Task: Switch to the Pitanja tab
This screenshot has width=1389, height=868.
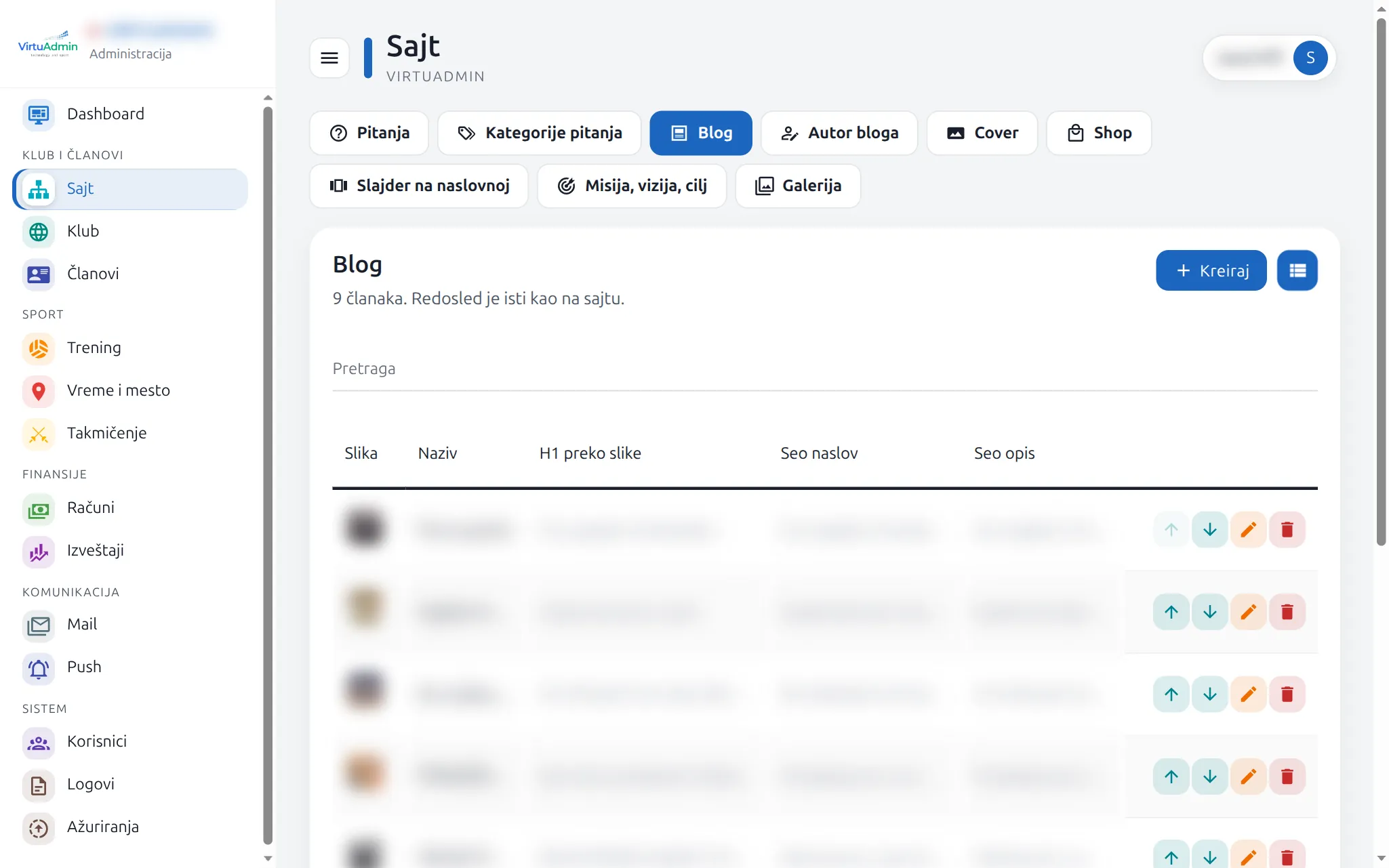Action: pyautogui.click(x=369, y=133)
